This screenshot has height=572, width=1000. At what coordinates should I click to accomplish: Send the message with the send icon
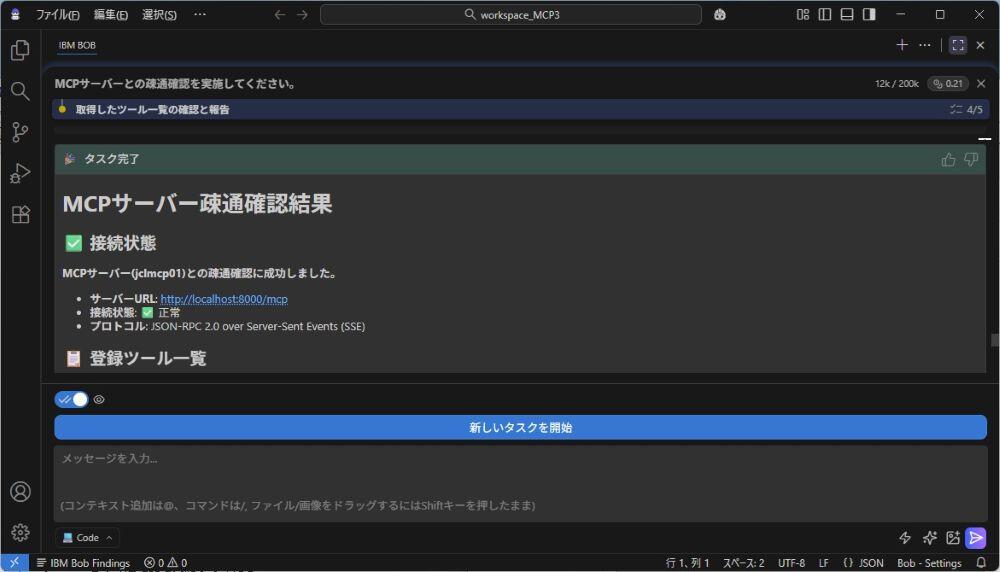pyautogui.click(x=976, y=538)
